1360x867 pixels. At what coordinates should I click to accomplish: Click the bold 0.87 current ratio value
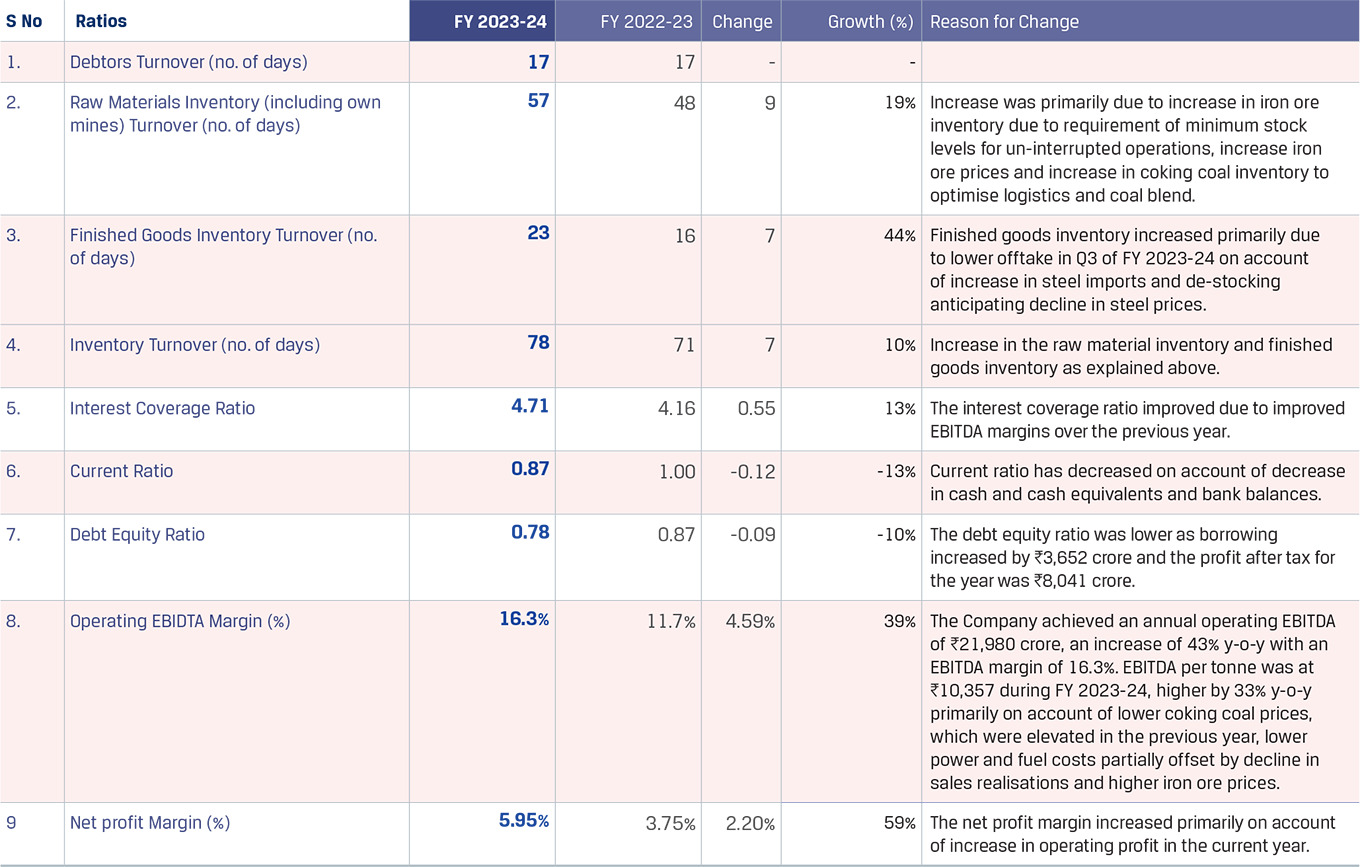[x=530, y=468]
